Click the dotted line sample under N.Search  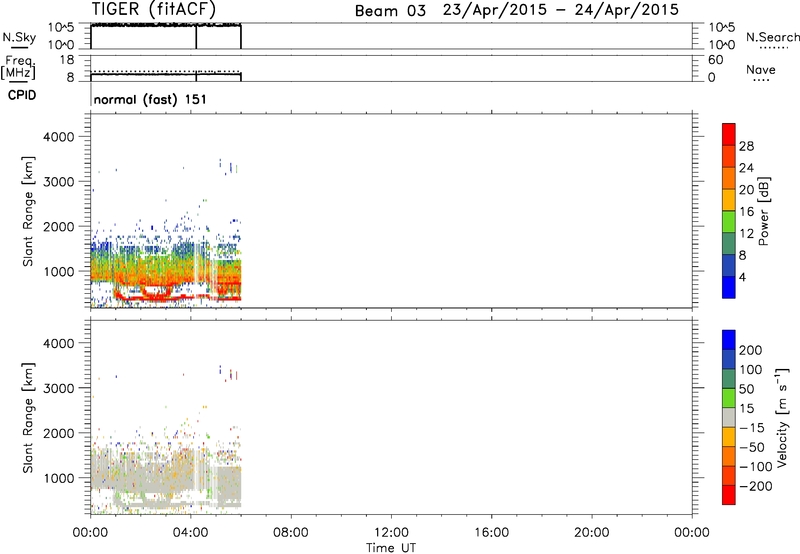point(774,48)
